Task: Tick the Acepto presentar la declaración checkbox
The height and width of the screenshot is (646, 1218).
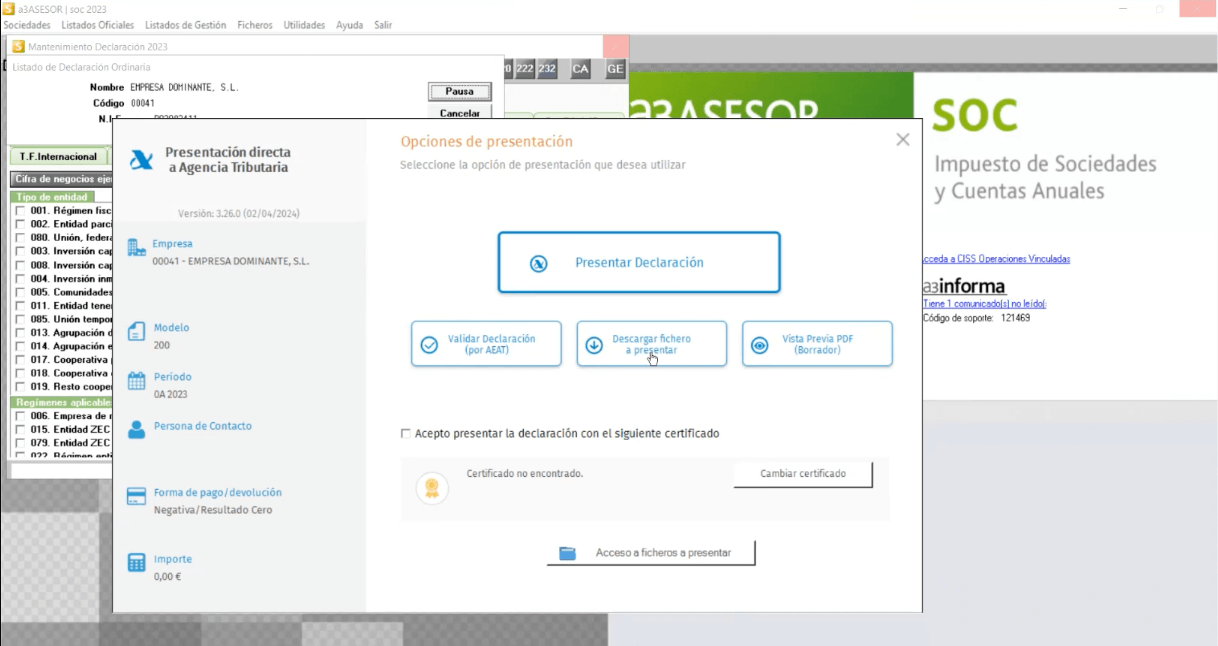Action: click(x=405, y=433)
